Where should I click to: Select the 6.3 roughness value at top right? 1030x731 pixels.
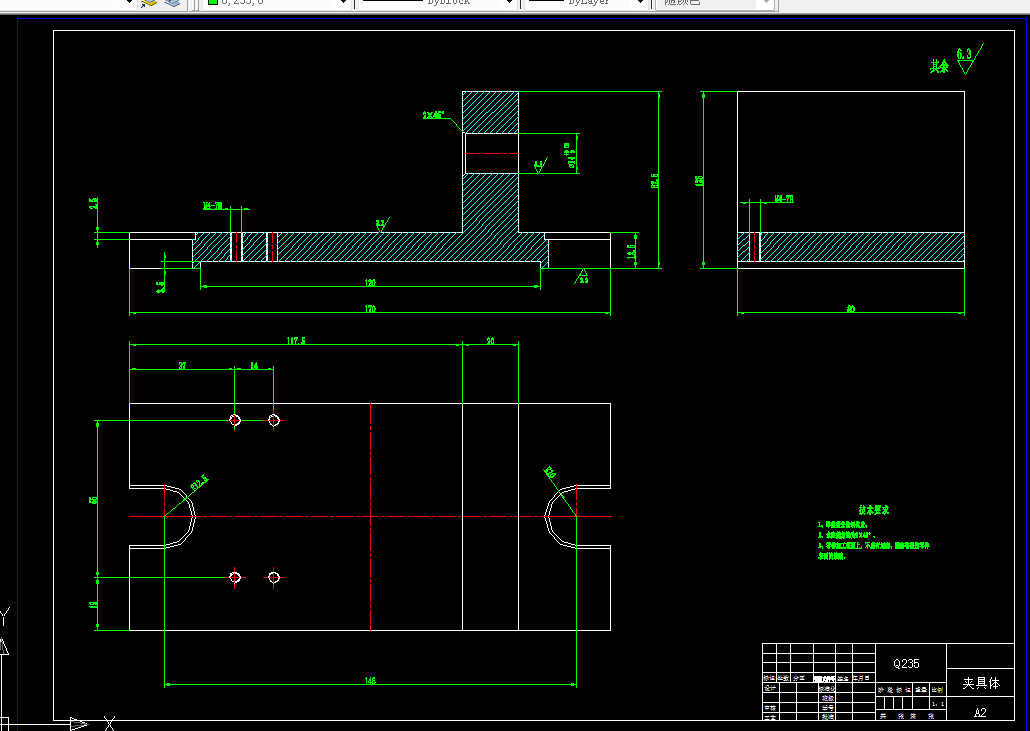click(x=964, y=54)
